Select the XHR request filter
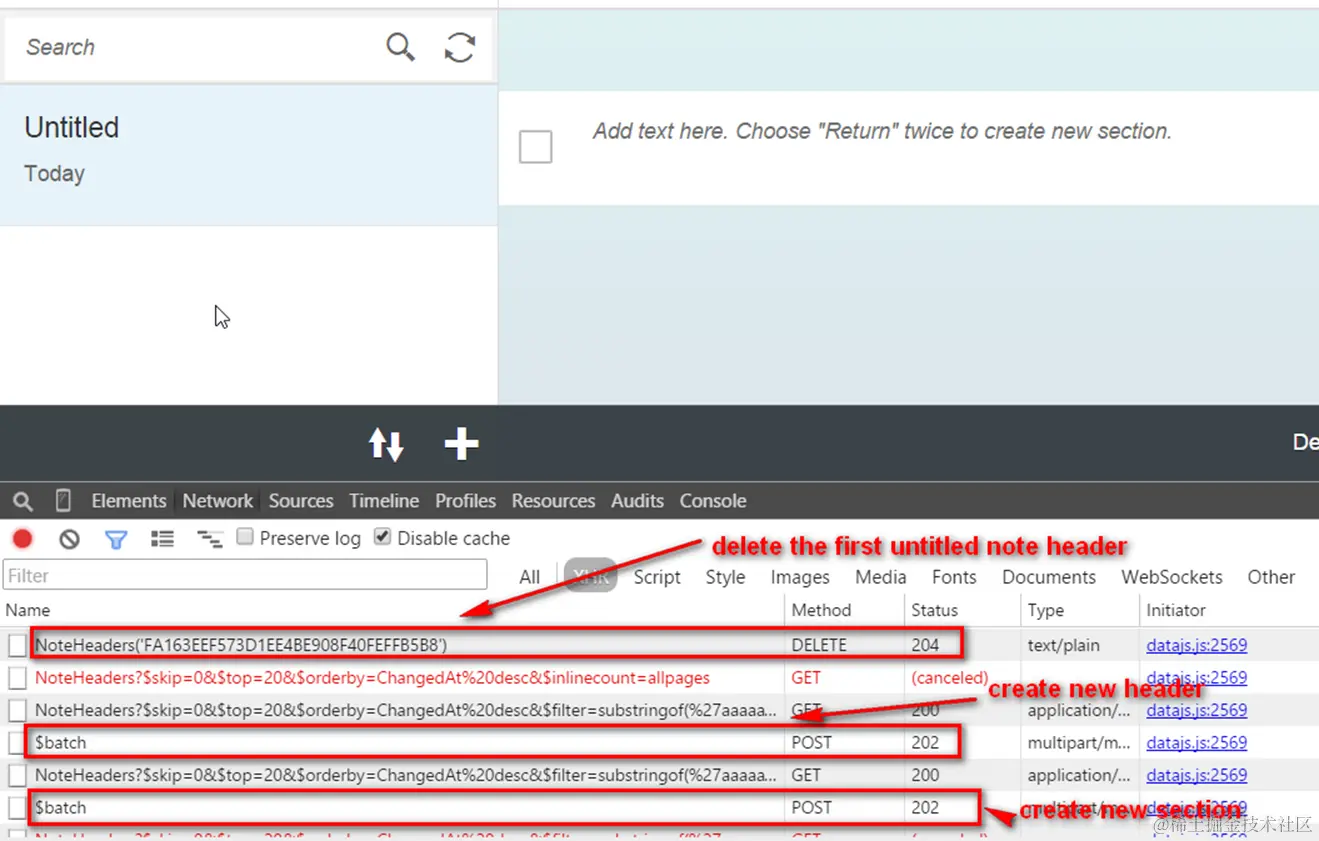The image size is (1319, 841). tap(590, 576)
